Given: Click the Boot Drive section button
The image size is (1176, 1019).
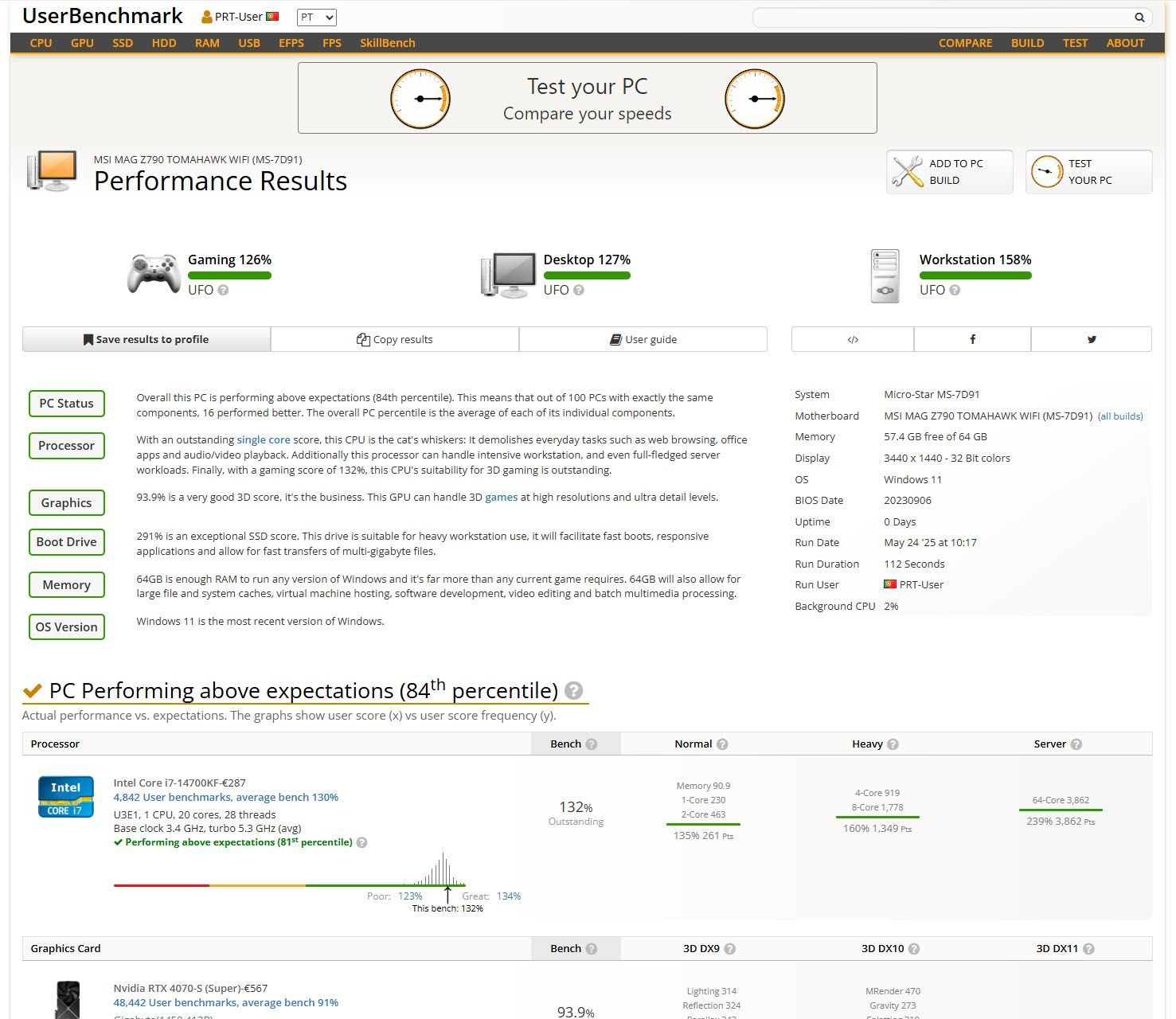Looking at the screenshot, I should [x=67, y=542].
